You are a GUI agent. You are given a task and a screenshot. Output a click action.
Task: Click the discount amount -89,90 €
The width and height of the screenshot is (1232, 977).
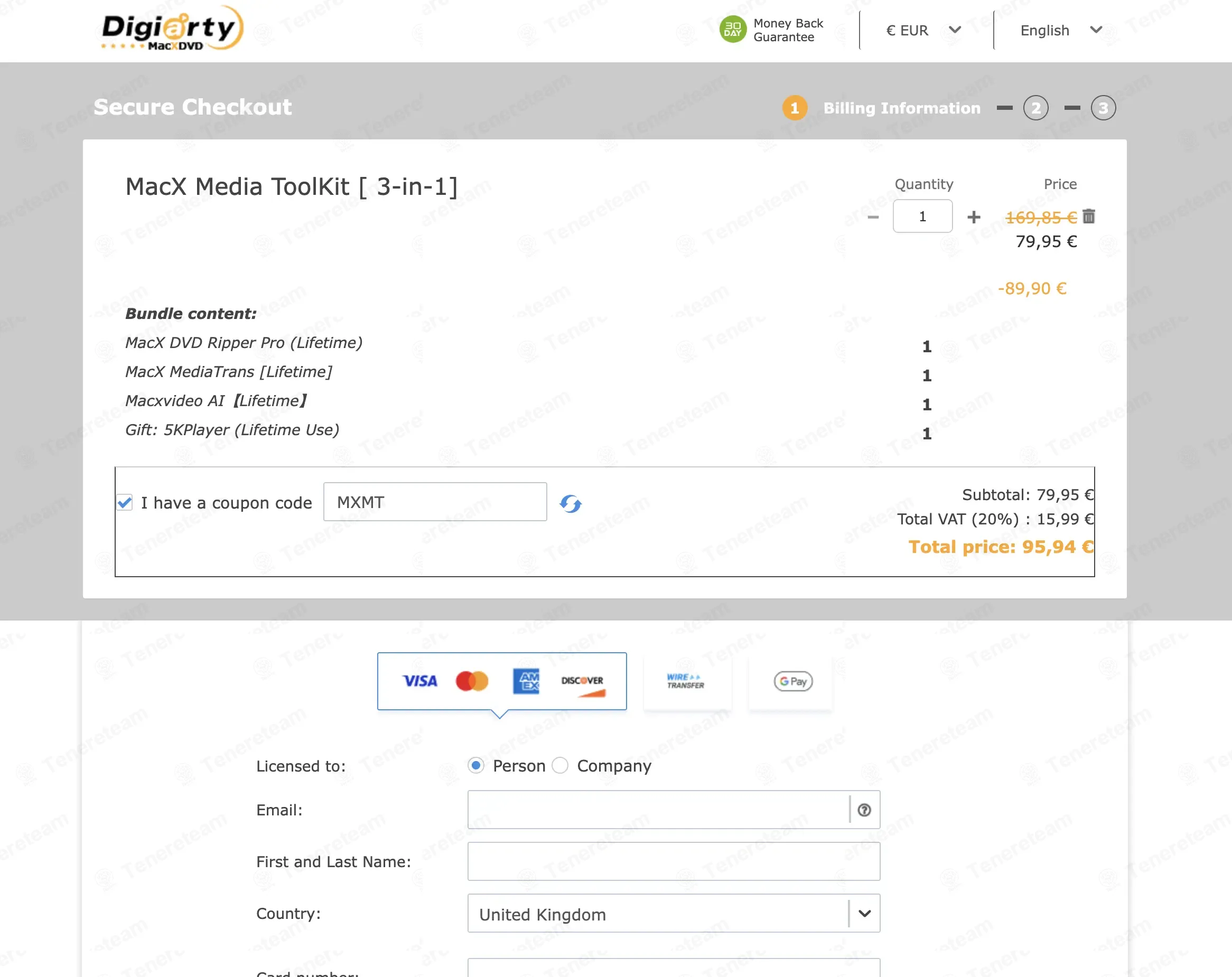(x=1032, y=288)
